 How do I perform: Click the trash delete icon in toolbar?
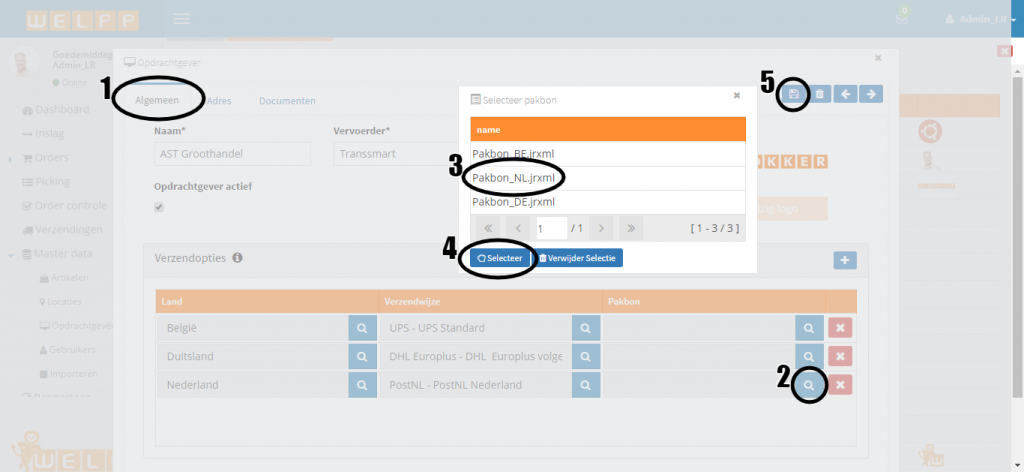(820, 94)
